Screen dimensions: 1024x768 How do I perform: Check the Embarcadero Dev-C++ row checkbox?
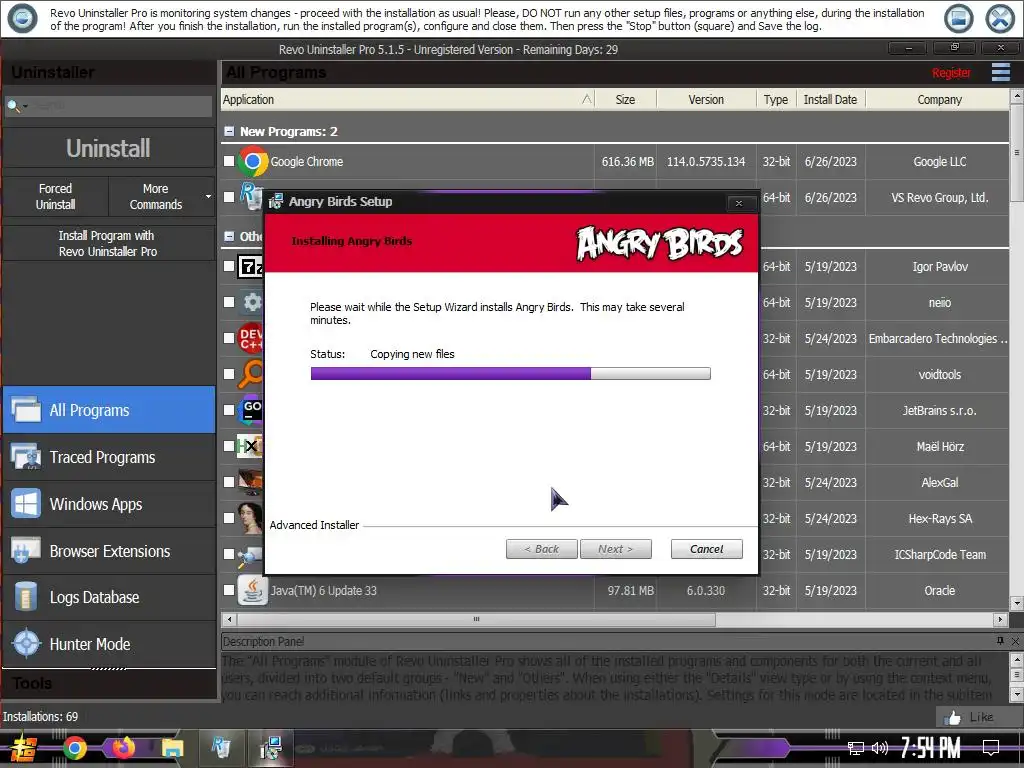click(229, 338)
